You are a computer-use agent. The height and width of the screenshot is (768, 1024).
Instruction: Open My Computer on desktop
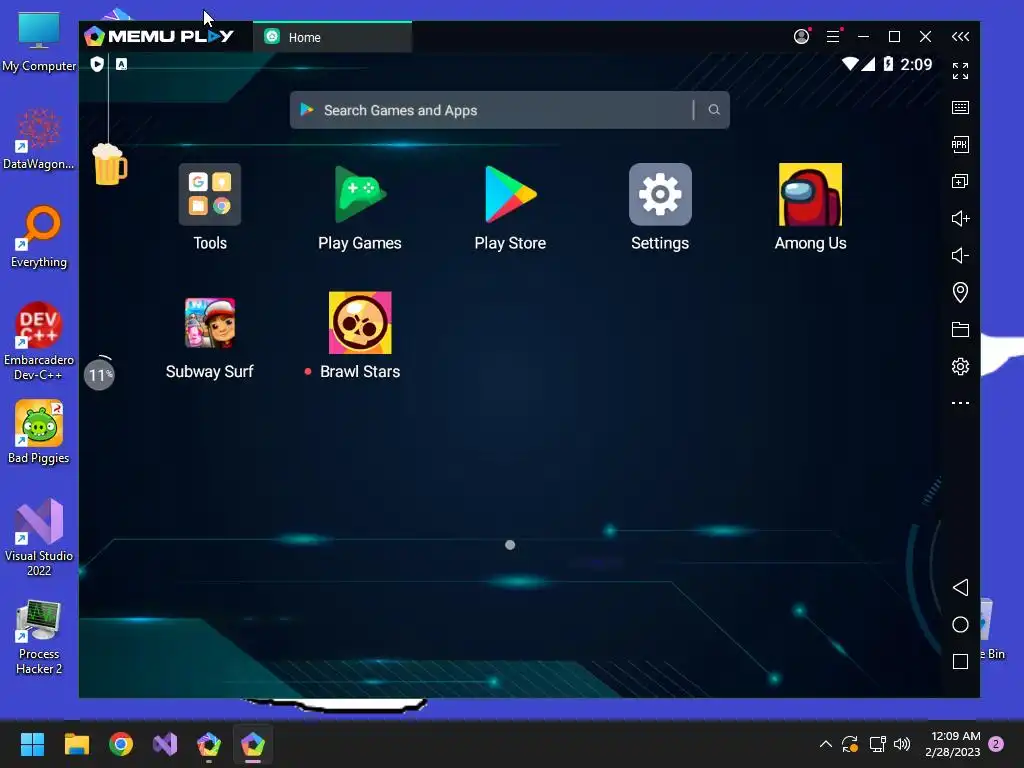coord(39,41)
